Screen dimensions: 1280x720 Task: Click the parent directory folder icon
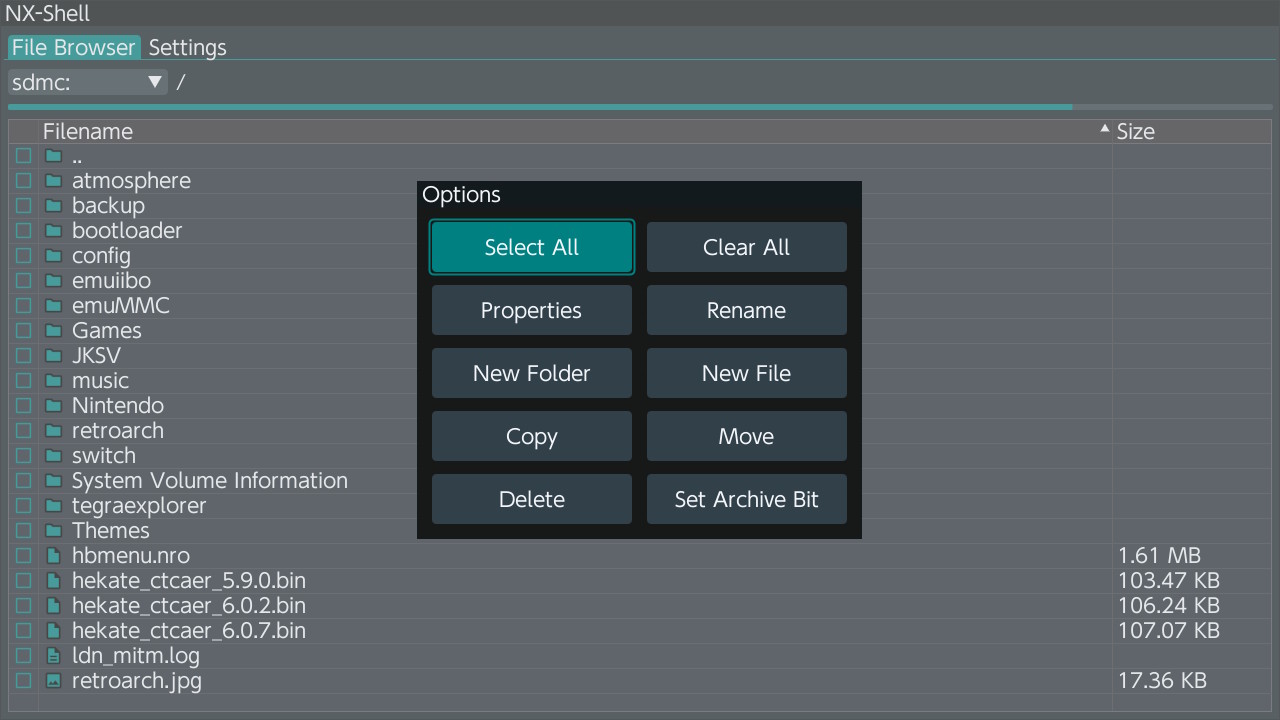[54, 155]
